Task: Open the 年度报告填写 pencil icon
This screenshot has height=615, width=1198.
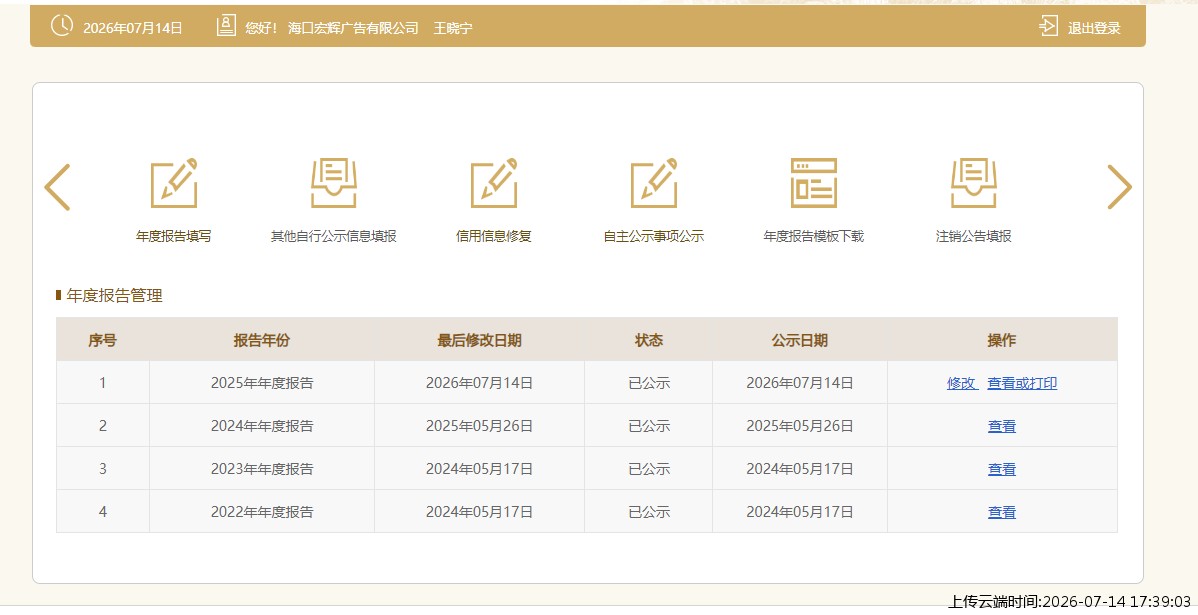Action: pyautogui.click(x=173, y=183)
